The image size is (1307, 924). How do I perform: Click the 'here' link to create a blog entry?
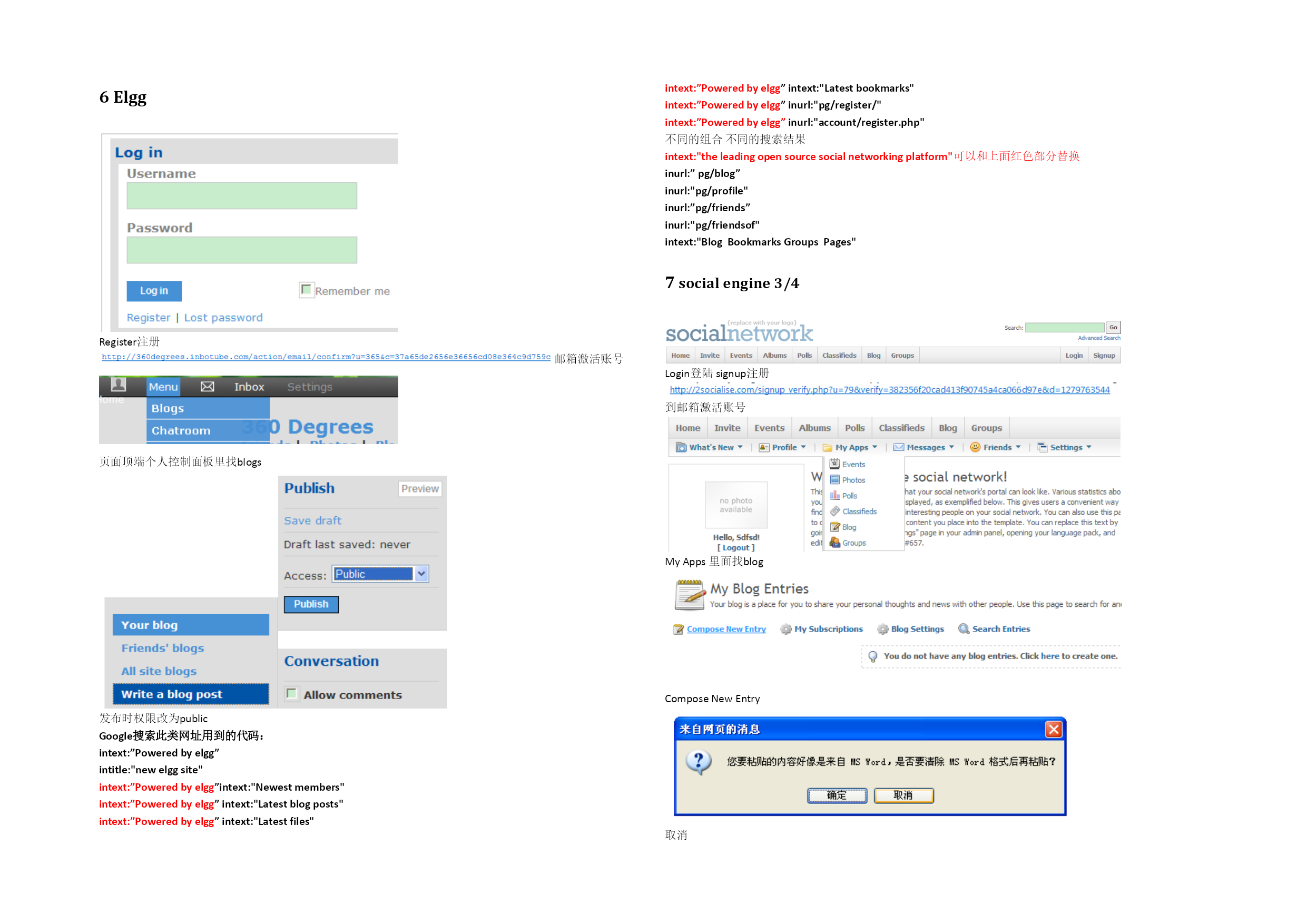click(1050, 656)
